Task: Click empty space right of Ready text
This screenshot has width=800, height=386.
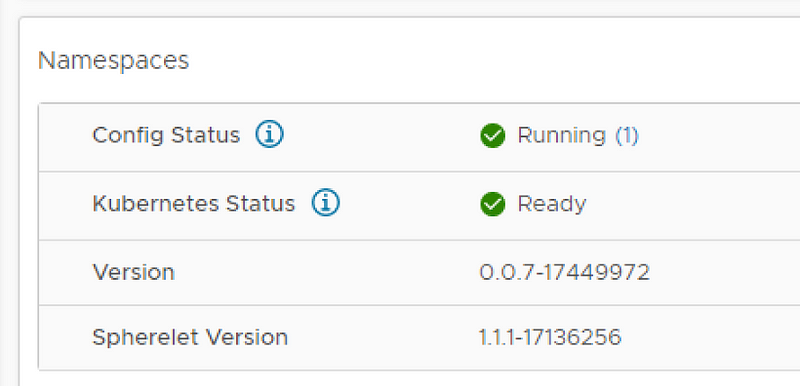Action: [693, 204]
